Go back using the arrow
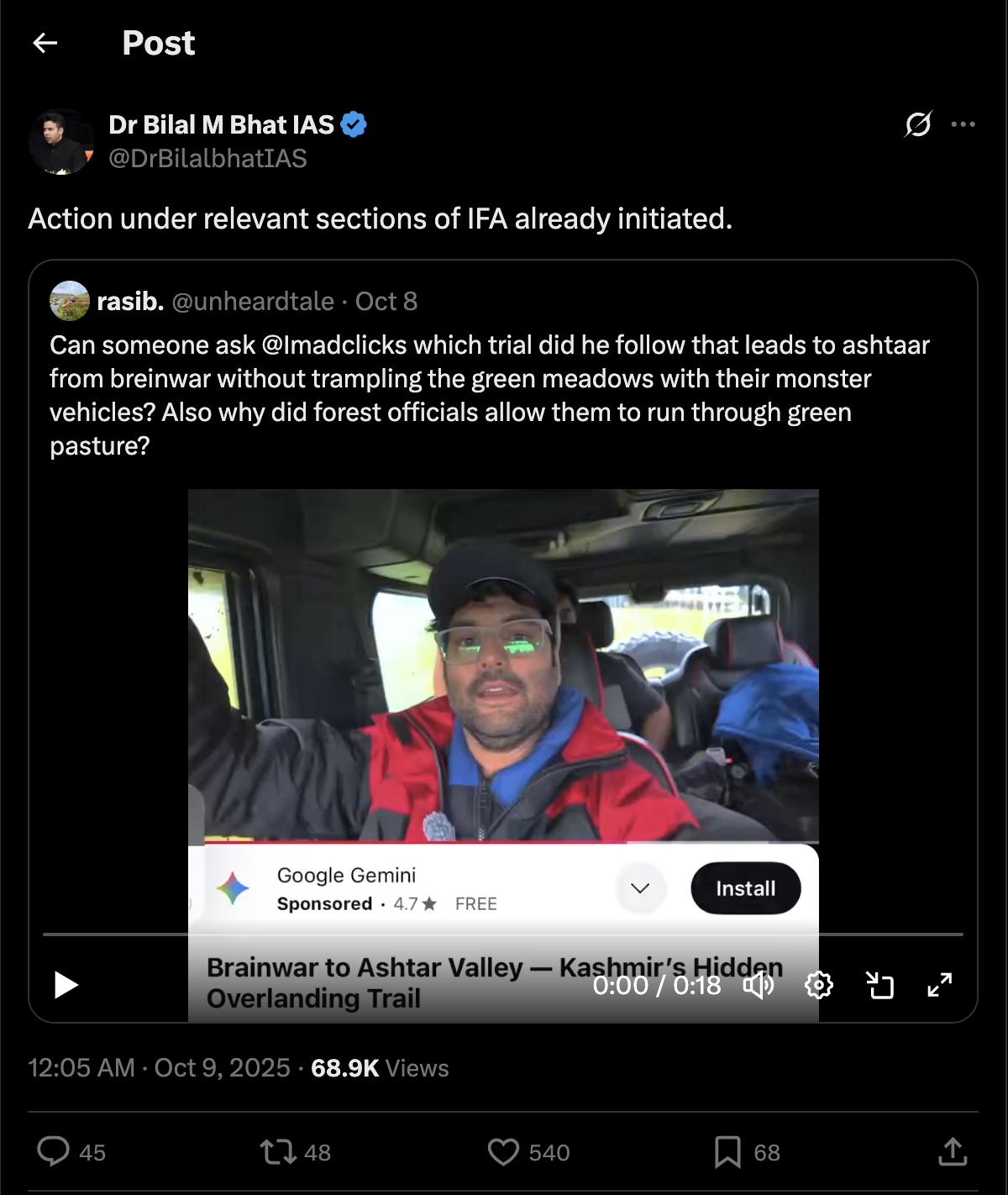1008x1195 pixels. pos(45,43)
